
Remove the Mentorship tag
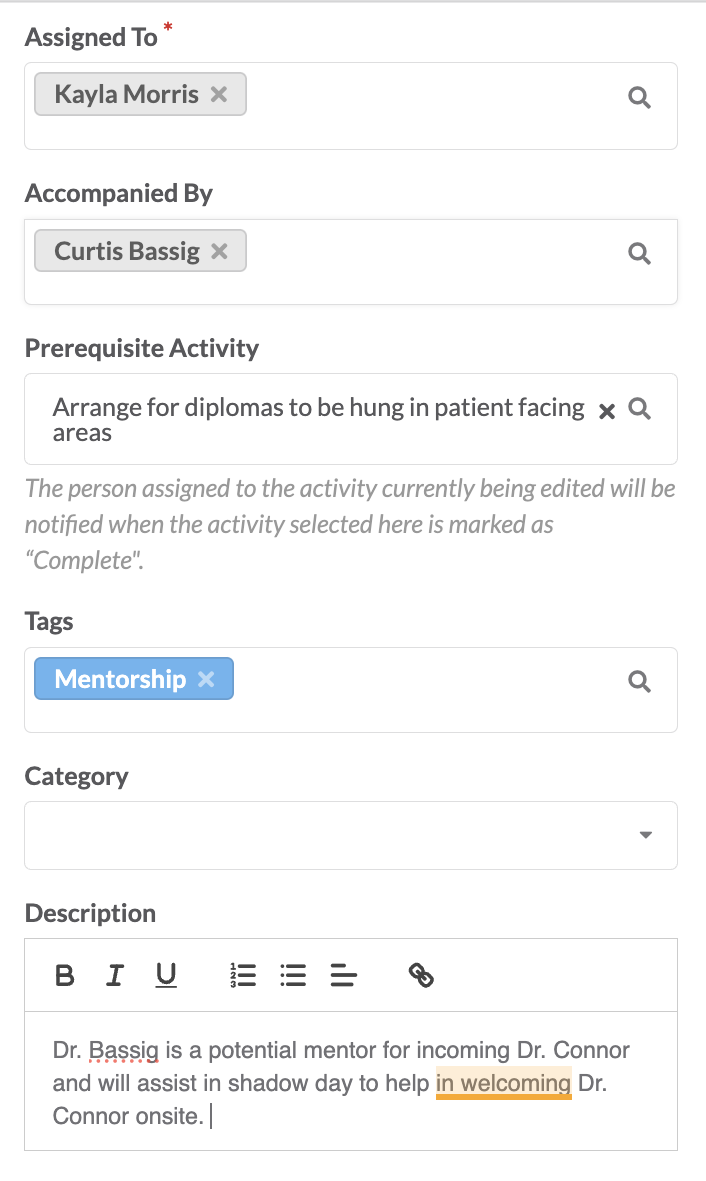point(206,679)
